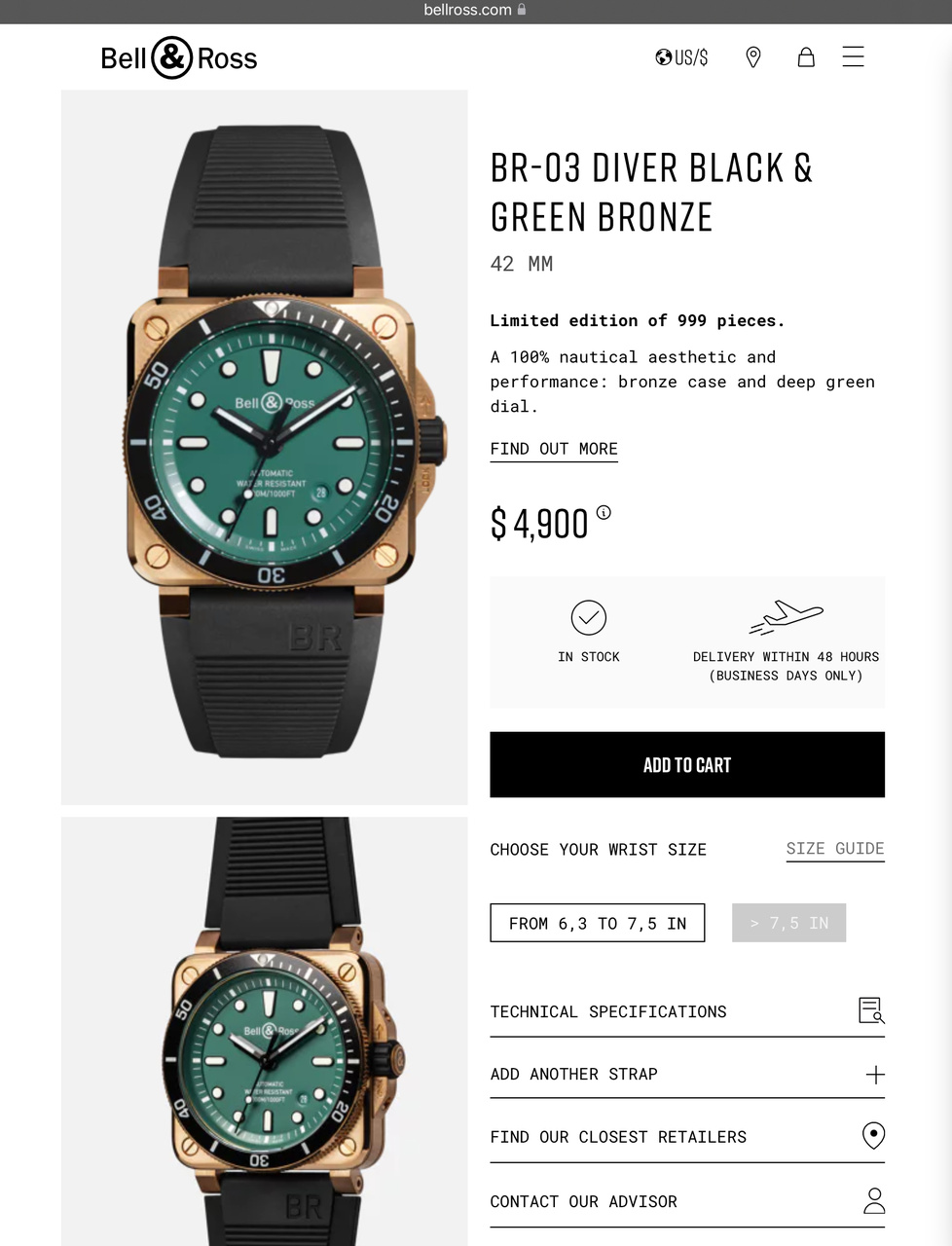Click the second watch angle photo

tap(264, 1032)
